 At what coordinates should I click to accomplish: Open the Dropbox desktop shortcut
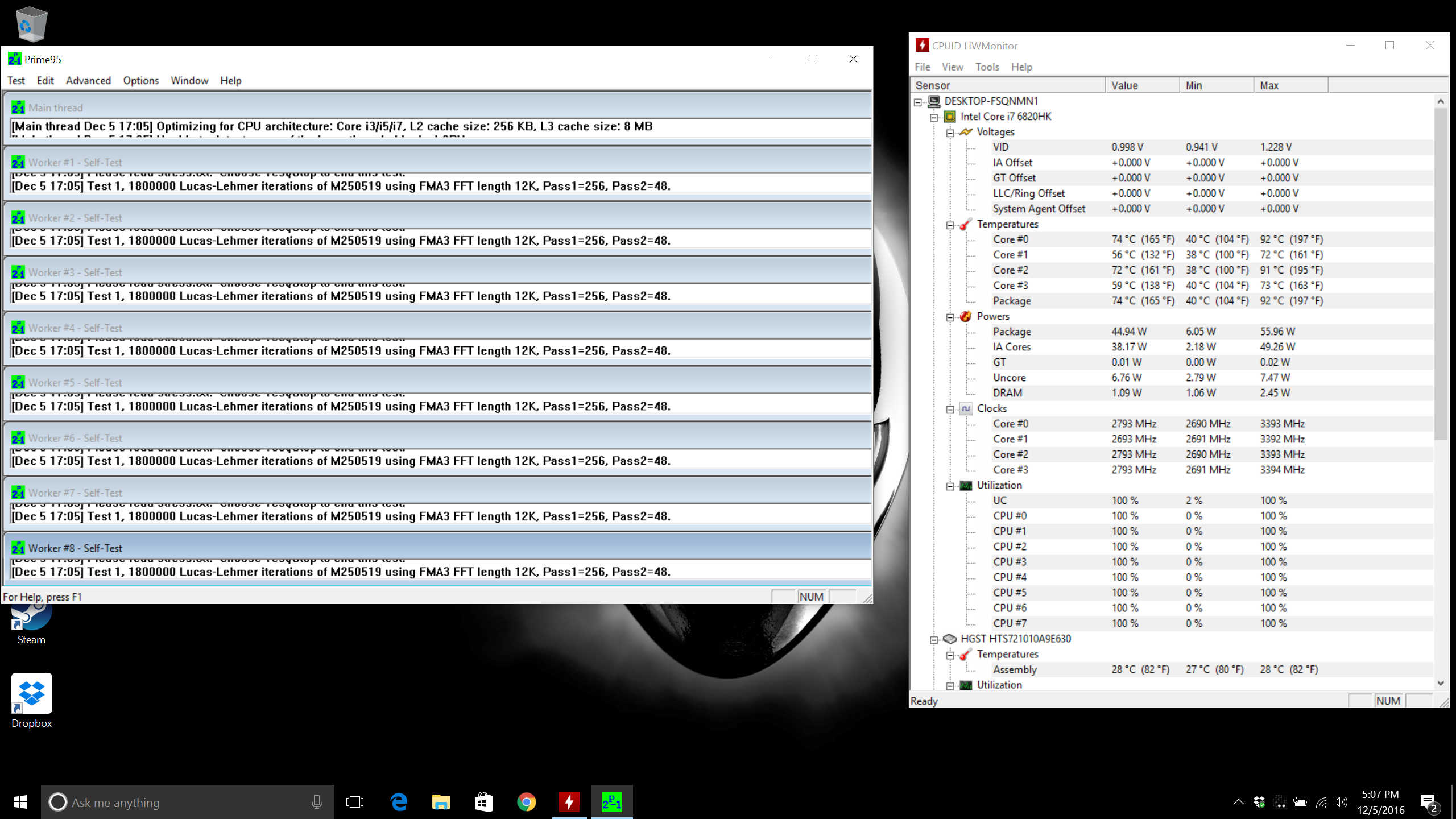click(x=31, y=701)
